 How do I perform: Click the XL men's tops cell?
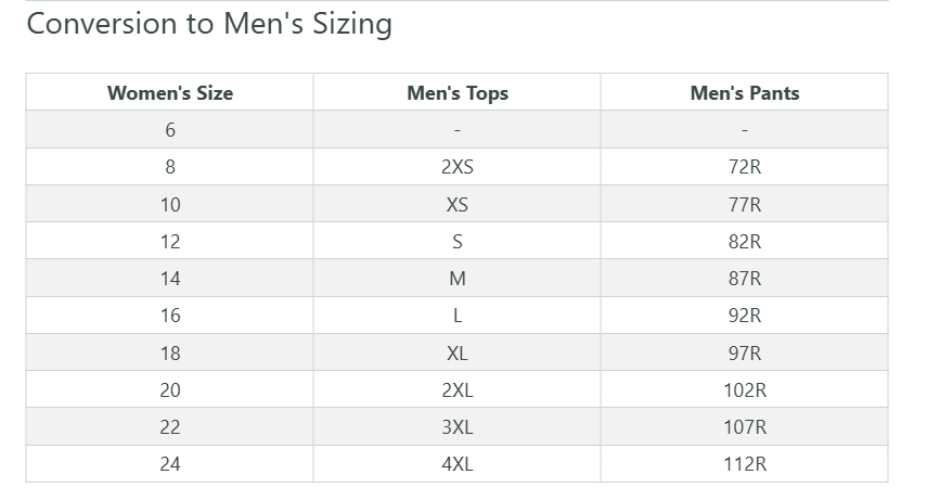pos(457,353)
